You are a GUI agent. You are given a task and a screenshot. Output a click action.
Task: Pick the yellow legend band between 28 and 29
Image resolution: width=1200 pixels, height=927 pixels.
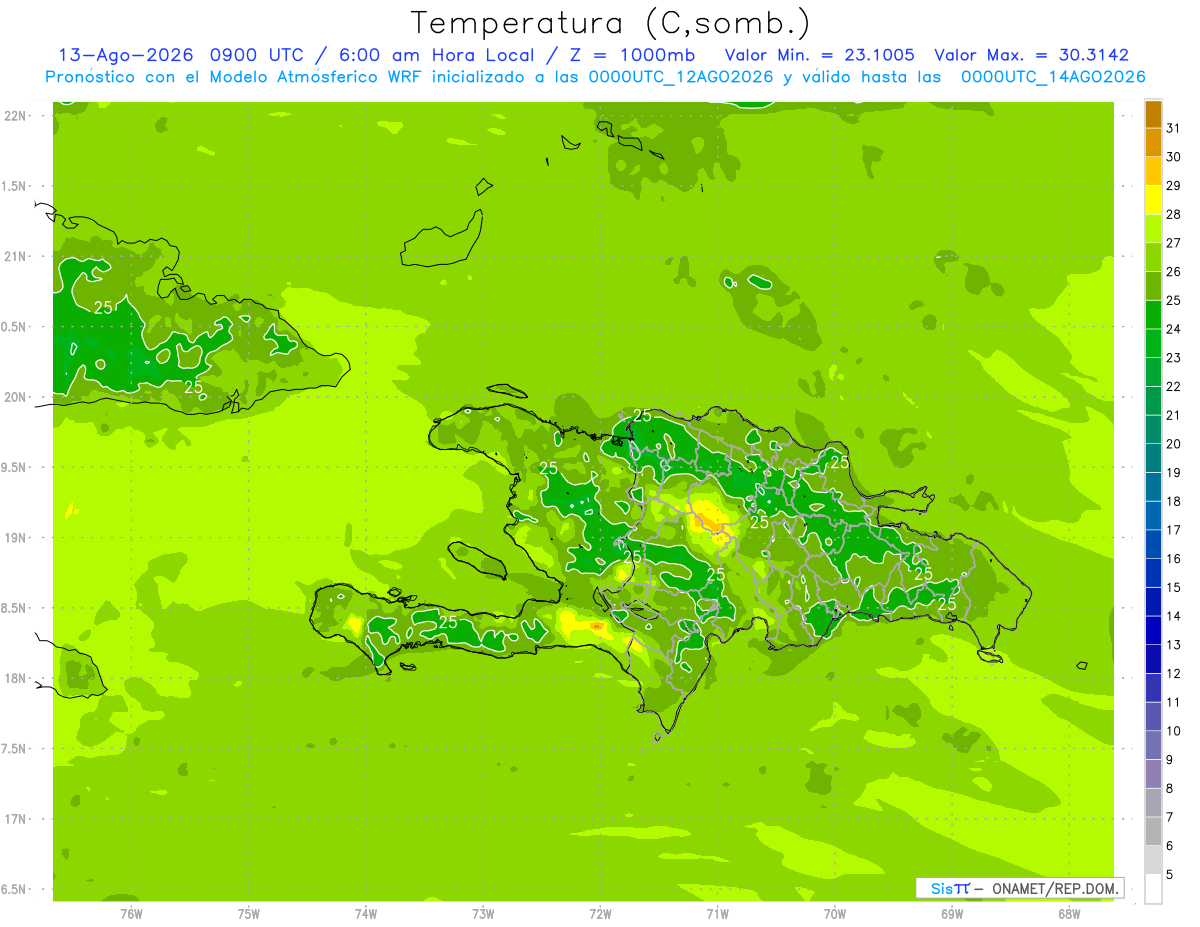click(x=1153, y=200)
